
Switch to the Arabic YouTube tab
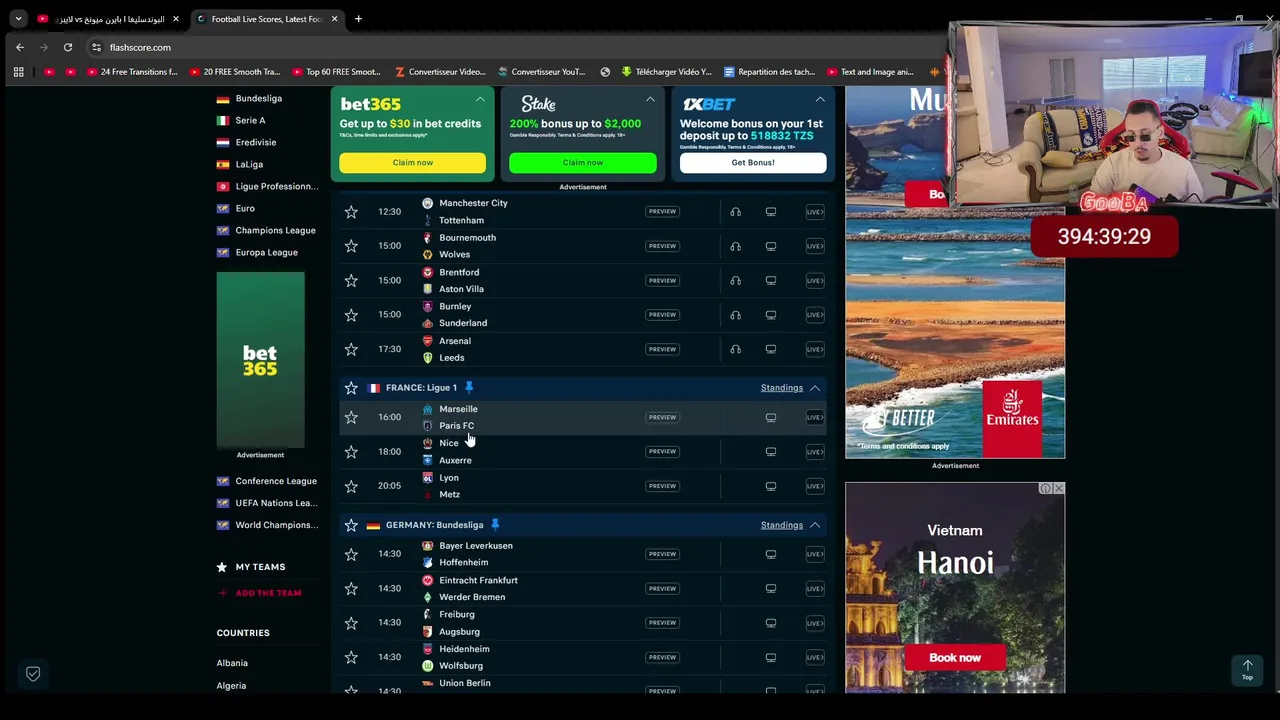coord(107,19)
